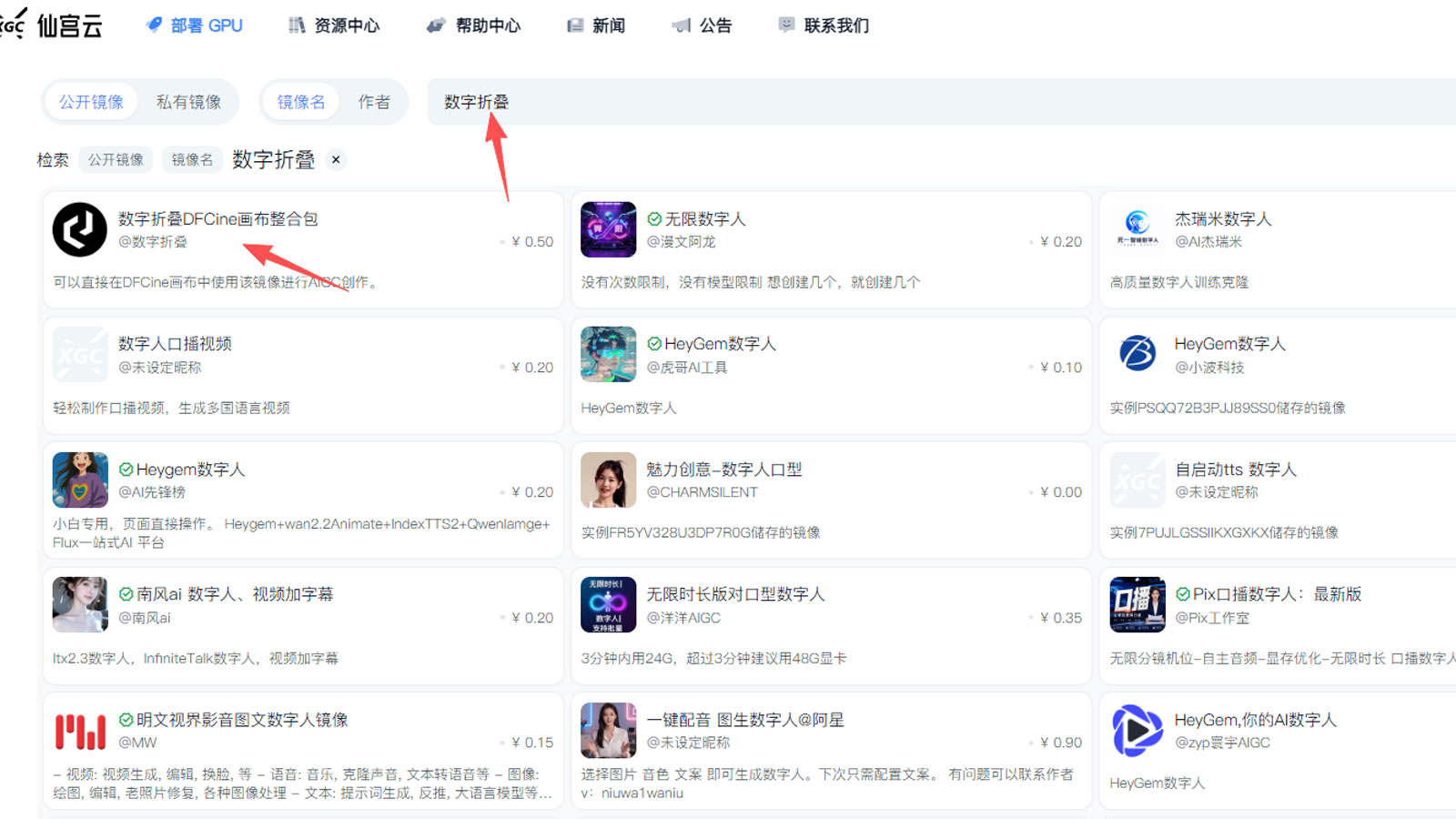
Task: Open 南风ai 数字人 portrait thumbnail
Action: pos(80,604)
